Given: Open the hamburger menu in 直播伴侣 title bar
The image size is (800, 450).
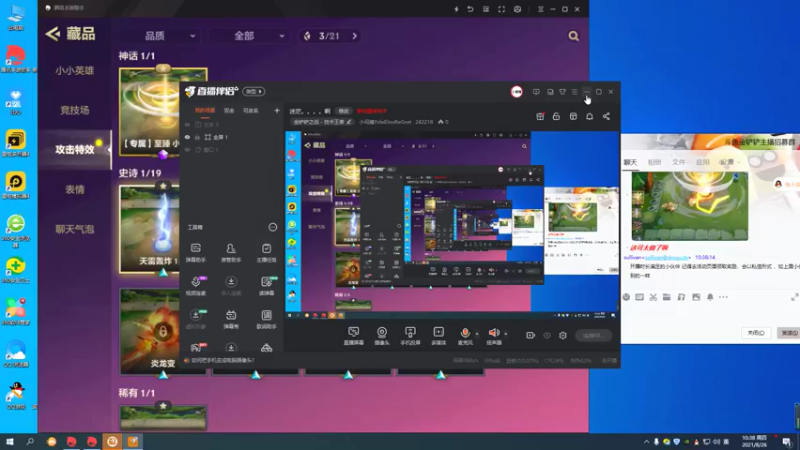Looking at the screenshot, I should [574, 92].
